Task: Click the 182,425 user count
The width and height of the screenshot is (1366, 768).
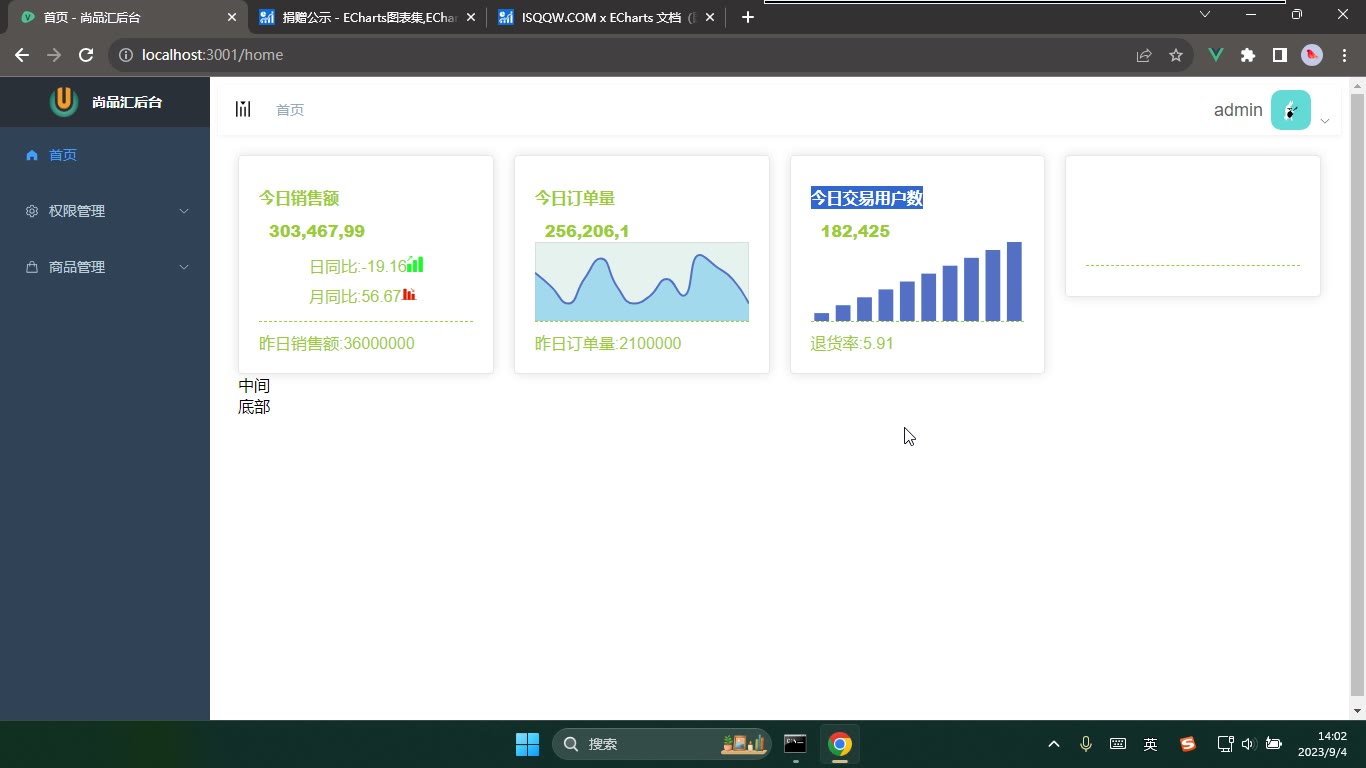Action: 855,231
